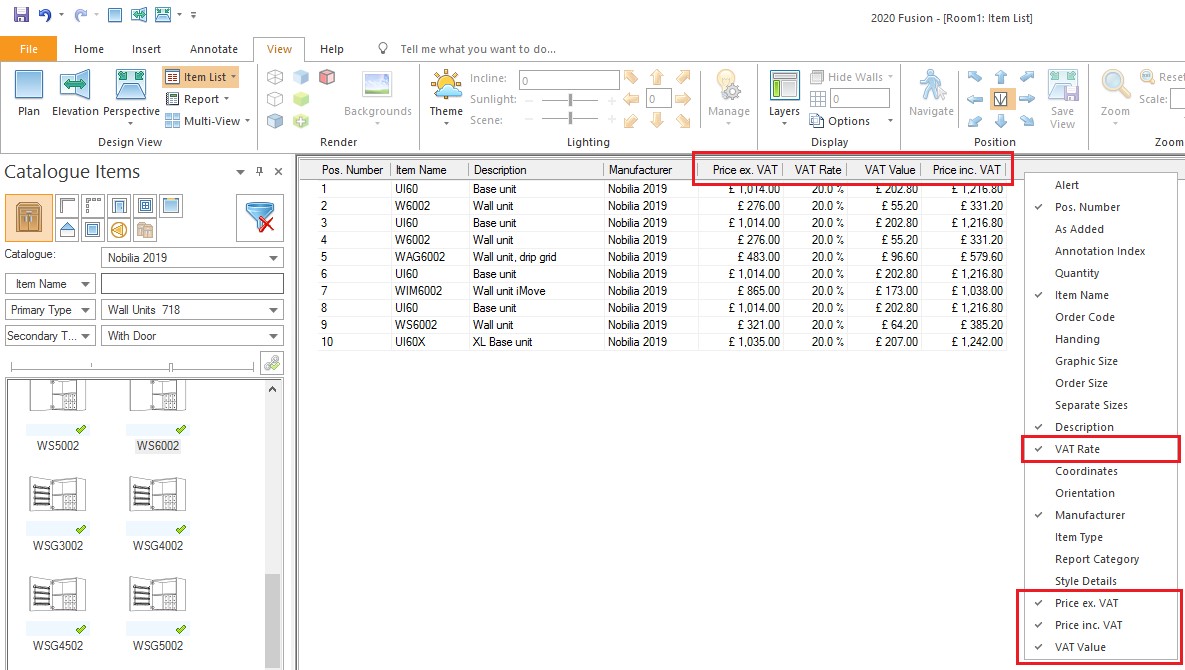Viewport: 1185px width, 670px height.
Task: Click the catalogue thumbnail size slider
Action: click(171, 367)
